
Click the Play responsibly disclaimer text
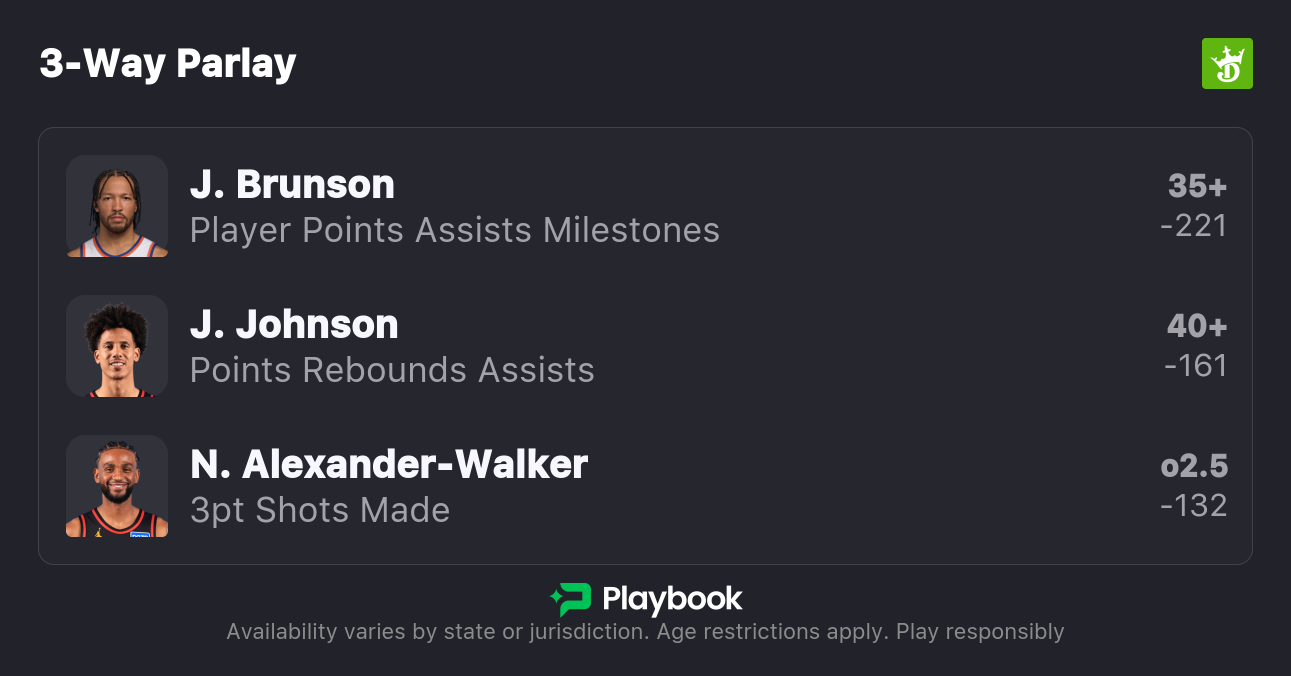(980, 632)
